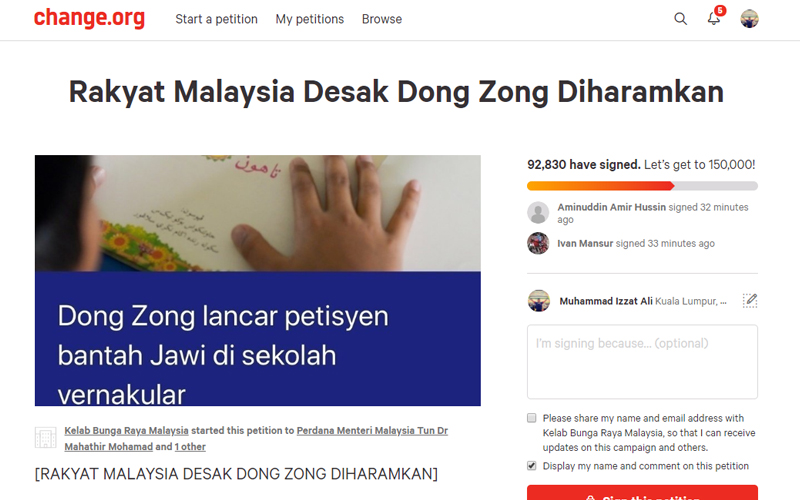
Task: Open the search magnifier icon
Action: click(680, 19)
